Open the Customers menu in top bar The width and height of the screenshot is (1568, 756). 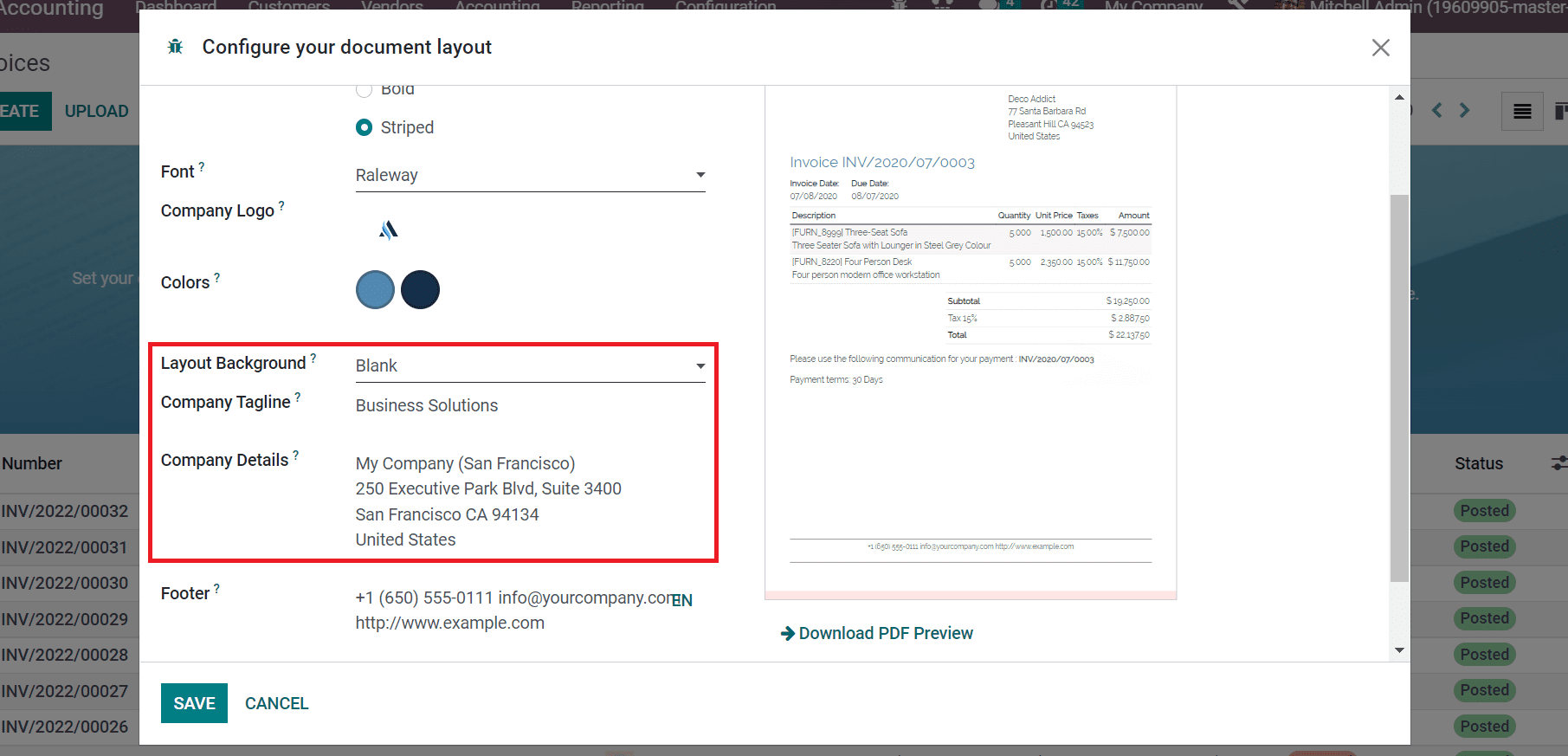tap(289, 5)
